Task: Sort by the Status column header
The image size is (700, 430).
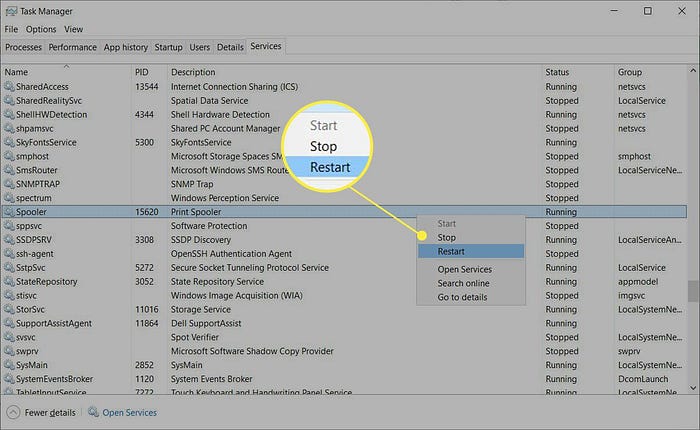Action: point(578,72)
